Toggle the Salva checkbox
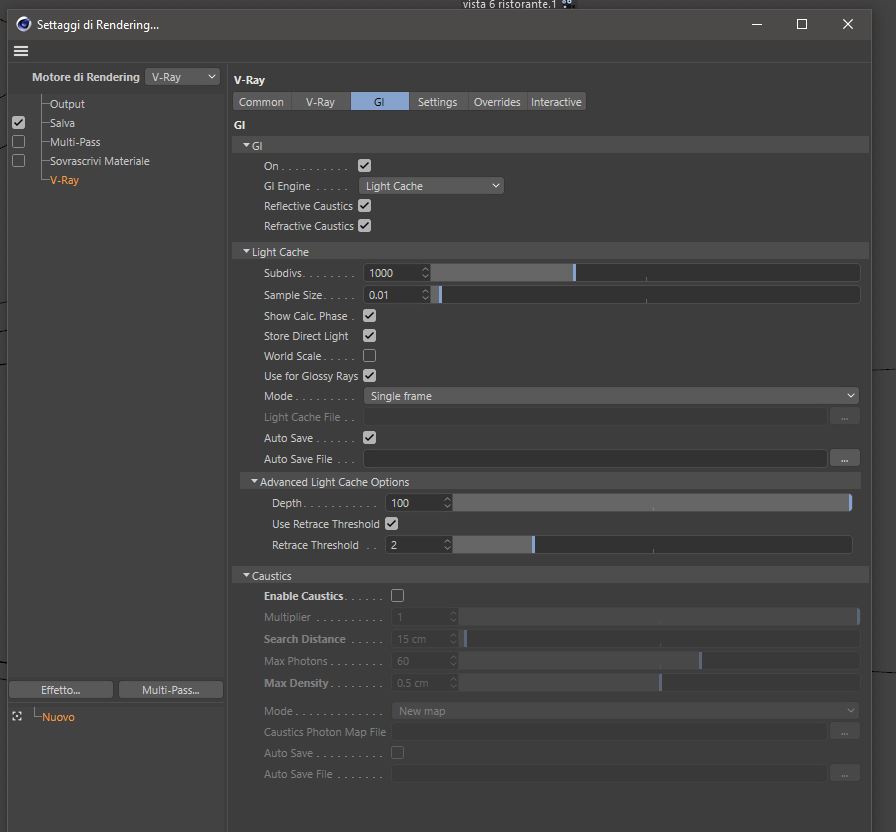Image resolution: width=896 pixels, height=832 pixels. click(18, 122)
